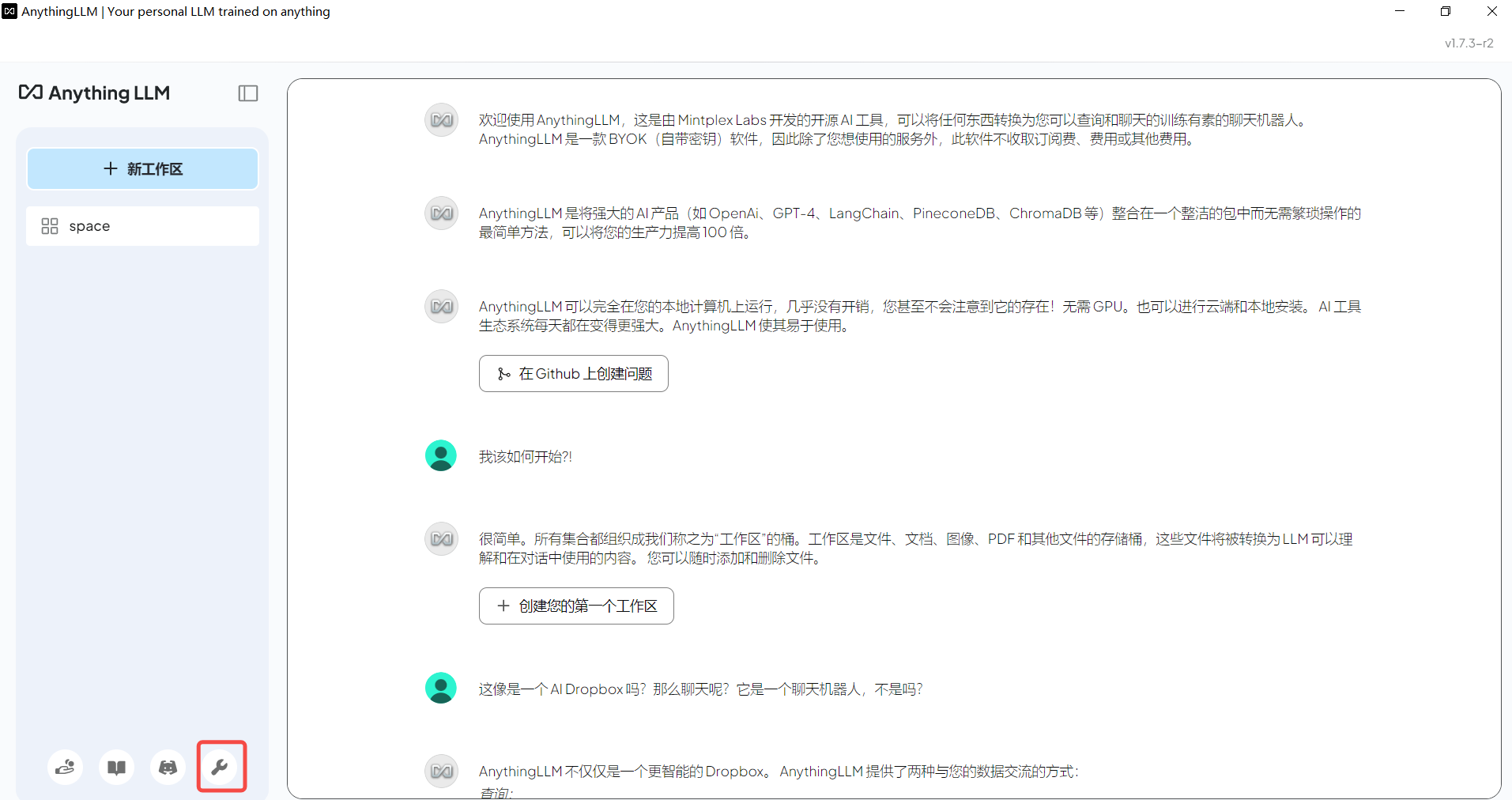Open the Discord community icon
The image size is (1512, 800).
(168, 767)
